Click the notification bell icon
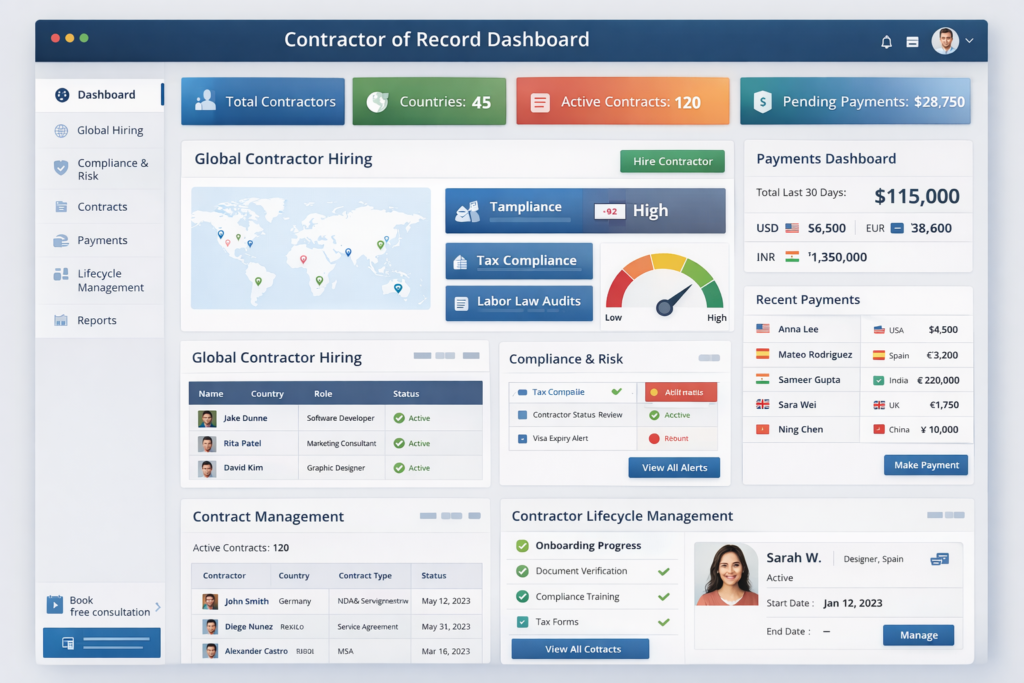Screen dimensions: 1024x683 [886, 41]
